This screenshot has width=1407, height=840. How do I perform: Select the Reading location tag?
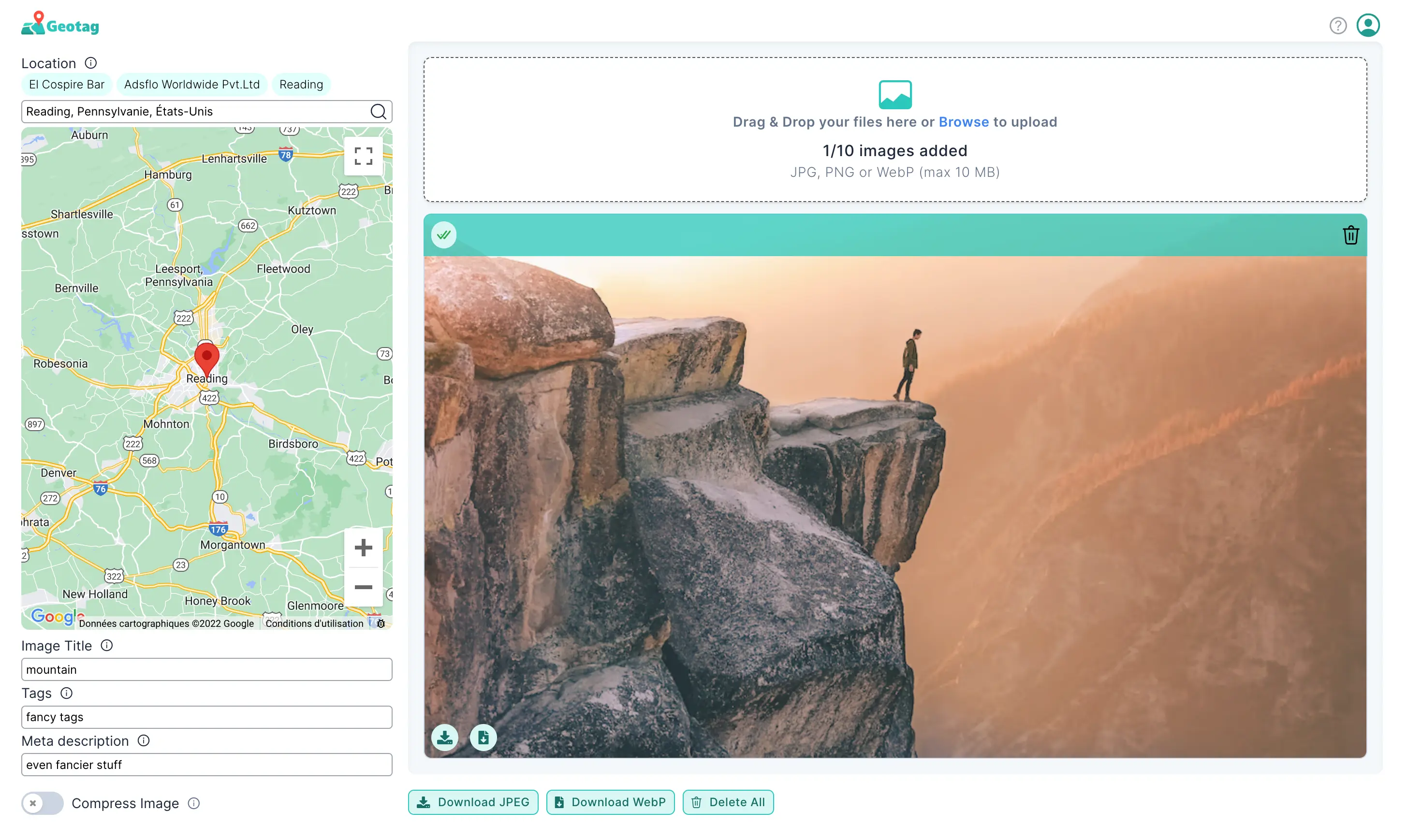click(x=301, y=84)
